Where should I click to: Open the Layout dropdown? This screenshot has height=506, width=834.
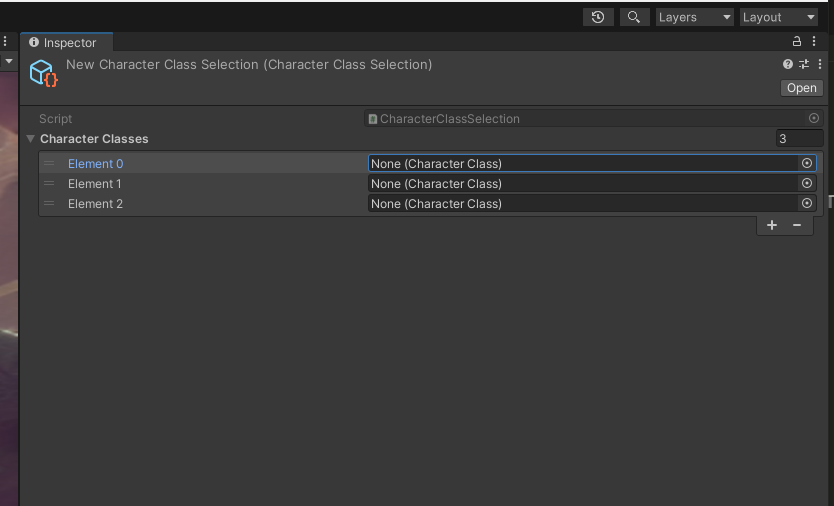pos(778,17)
